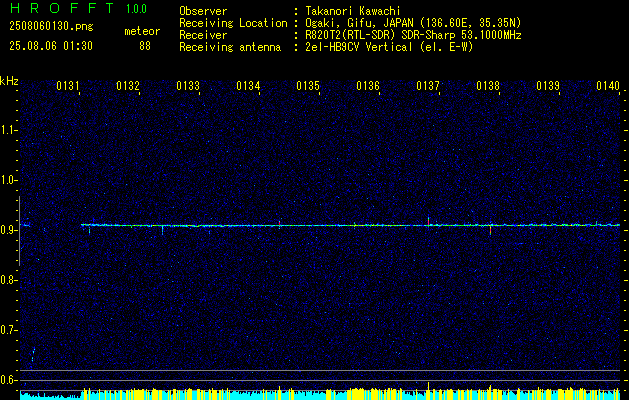Click the 0135 time marker

tap(308, 86)
